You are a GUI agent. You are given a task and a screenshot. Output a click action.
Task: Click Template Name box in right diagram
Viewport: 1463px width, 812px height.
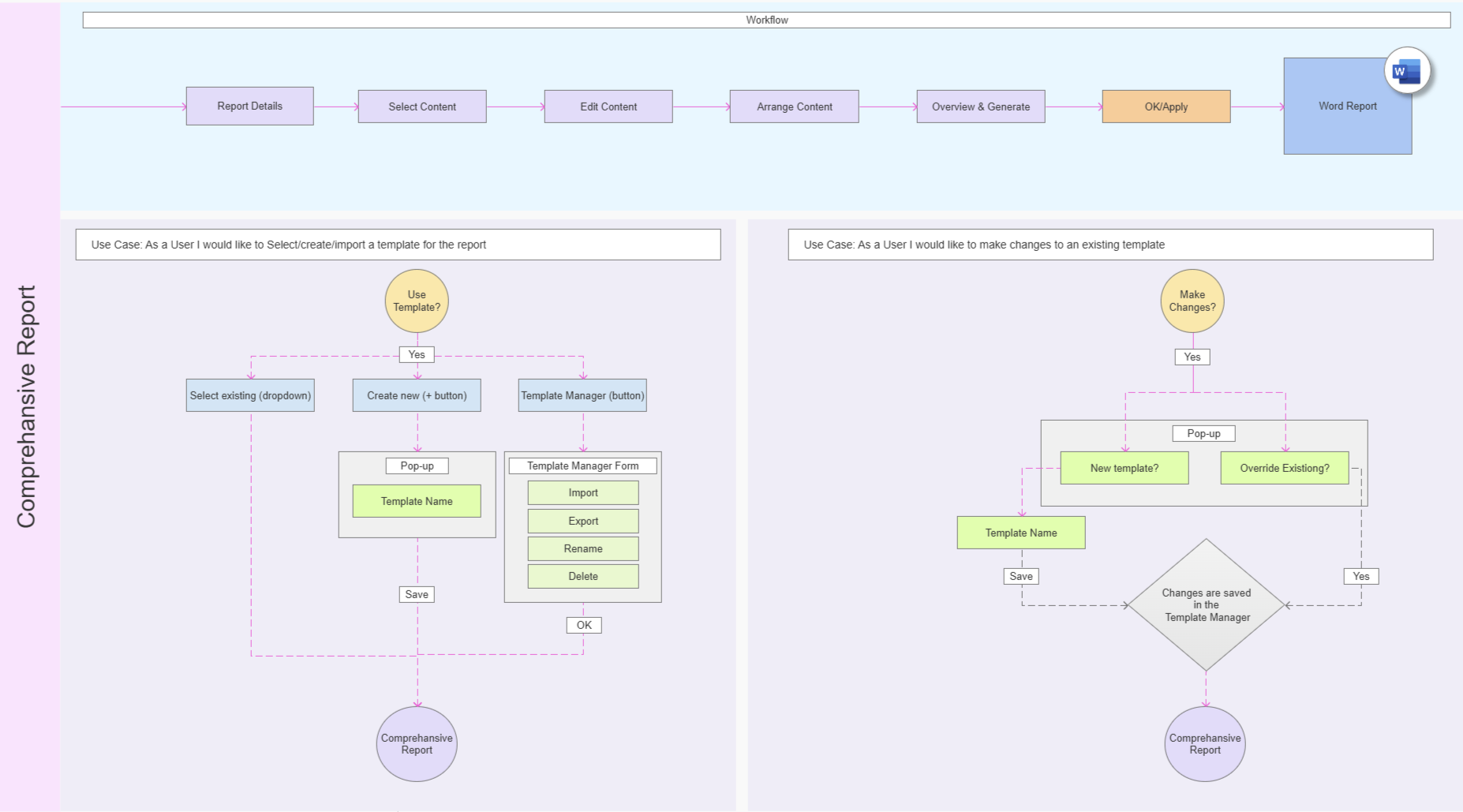click(x=1021, y=533)
